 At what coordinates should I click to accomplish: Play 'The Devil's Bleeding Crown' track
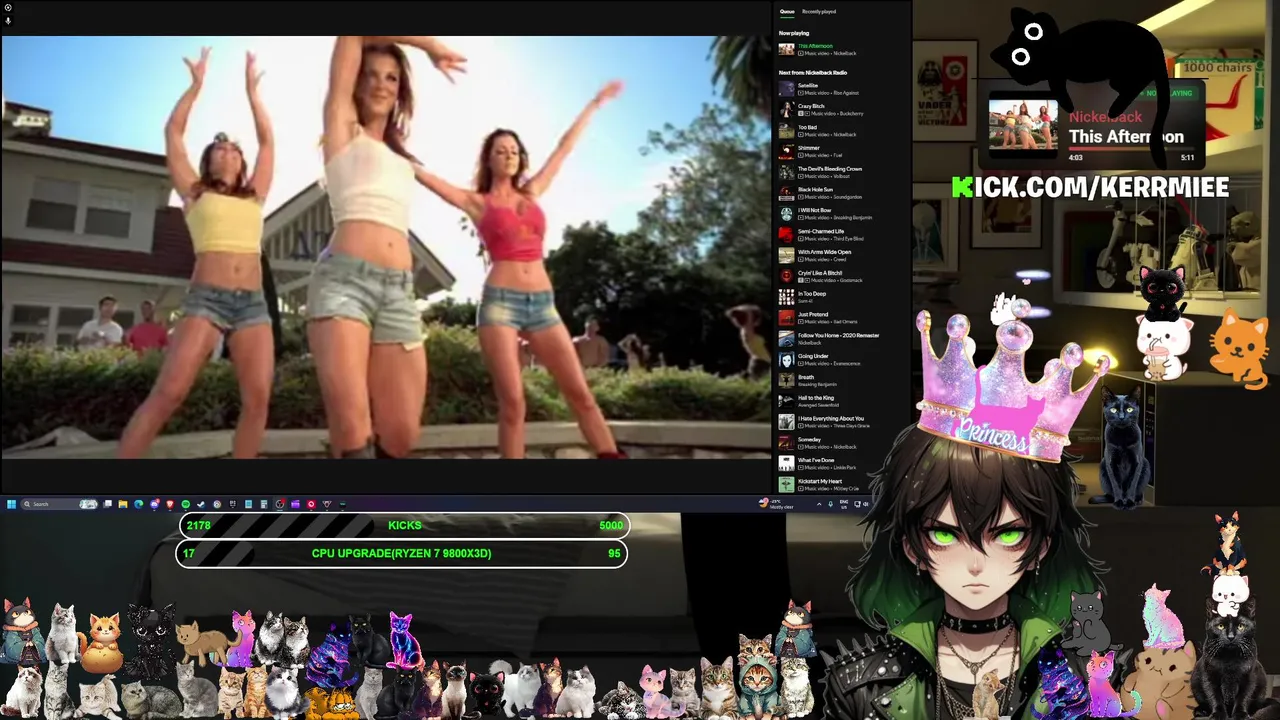(x=840, y=172)
